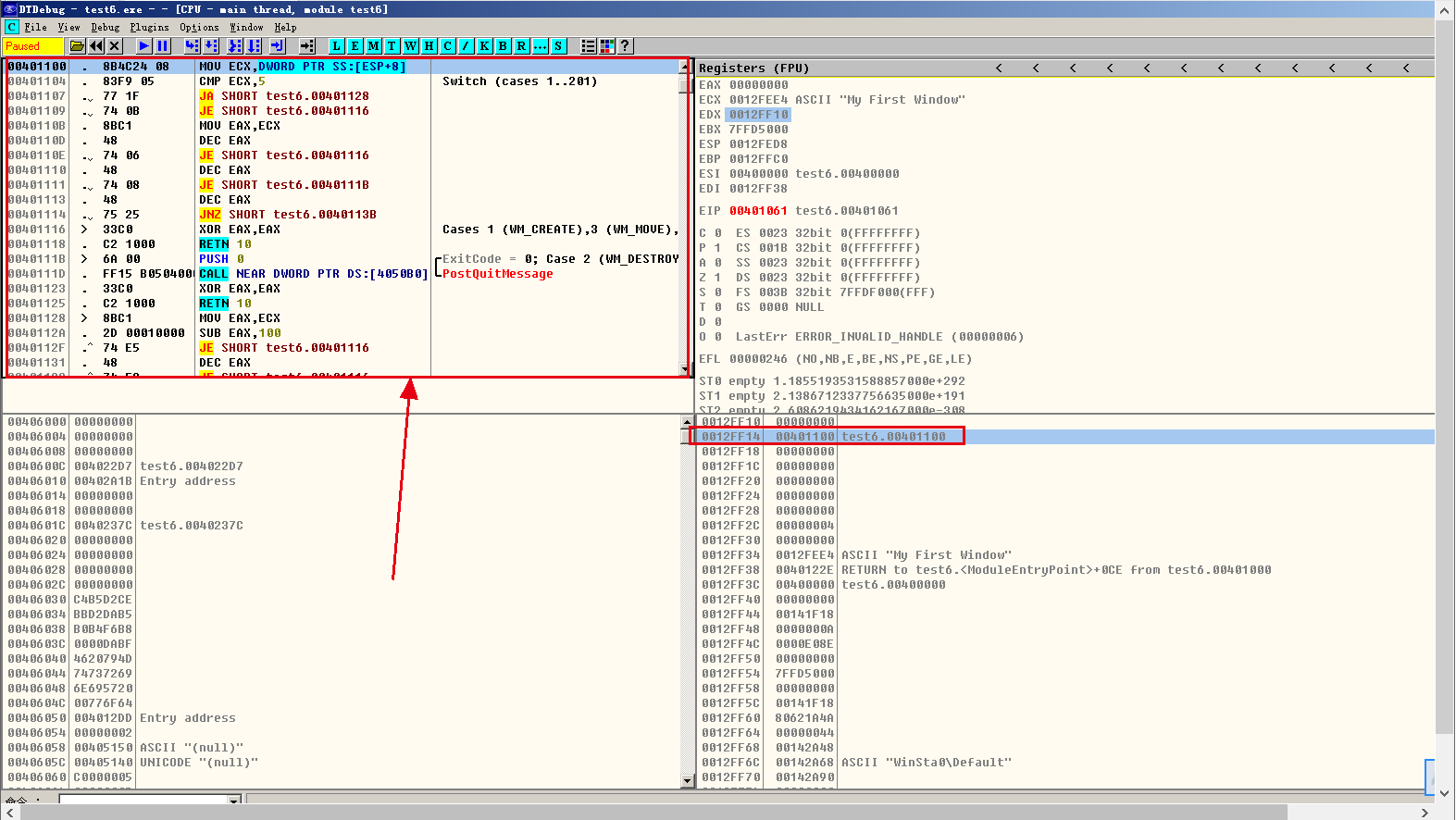Open the Options menu
The height and width of the screenshot is (820, 1456).
[x=199, y=27]
